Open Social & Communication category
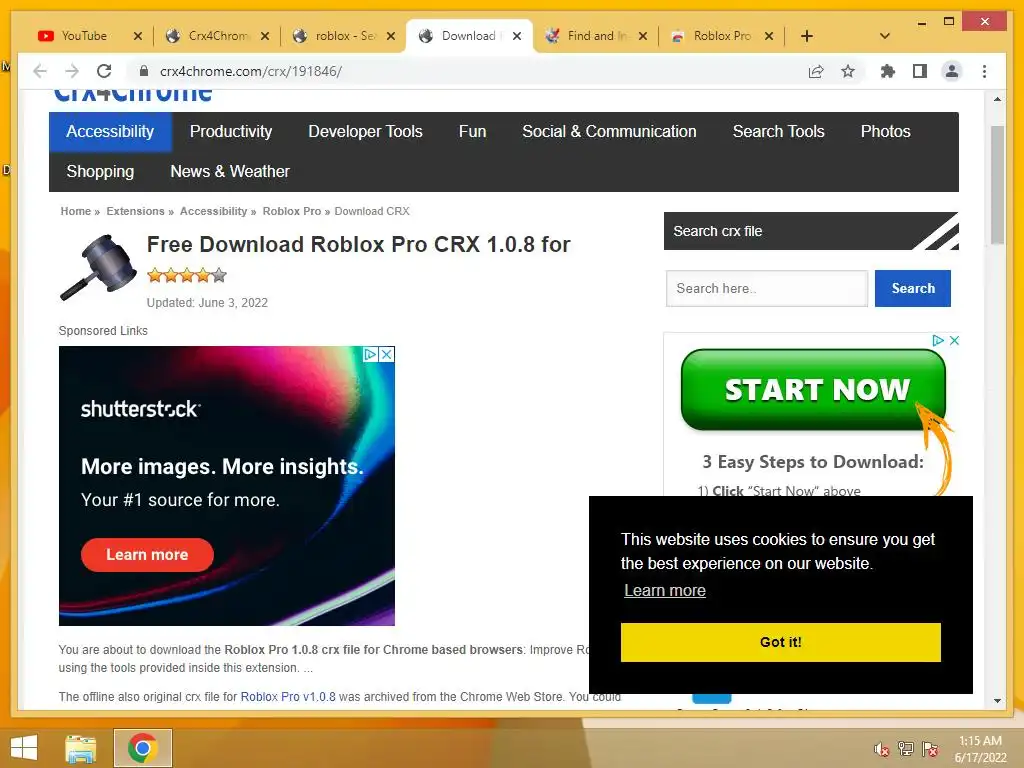1024x768 pixels. 609,131
